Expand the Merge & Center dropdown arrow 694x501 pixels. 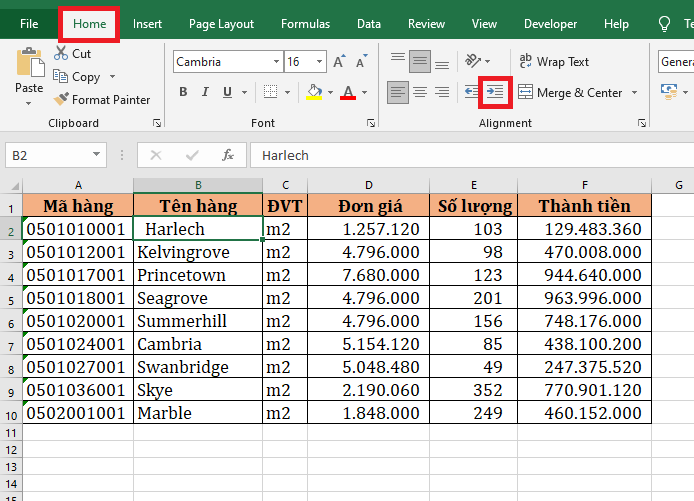coord(633,93)
